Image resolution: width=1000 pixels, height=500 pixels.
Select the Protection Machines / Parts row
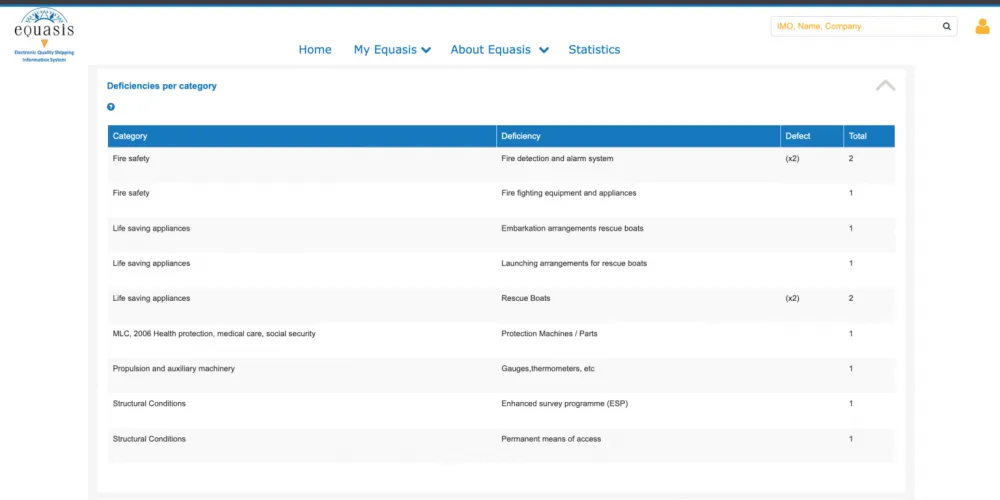click(501, 339)
